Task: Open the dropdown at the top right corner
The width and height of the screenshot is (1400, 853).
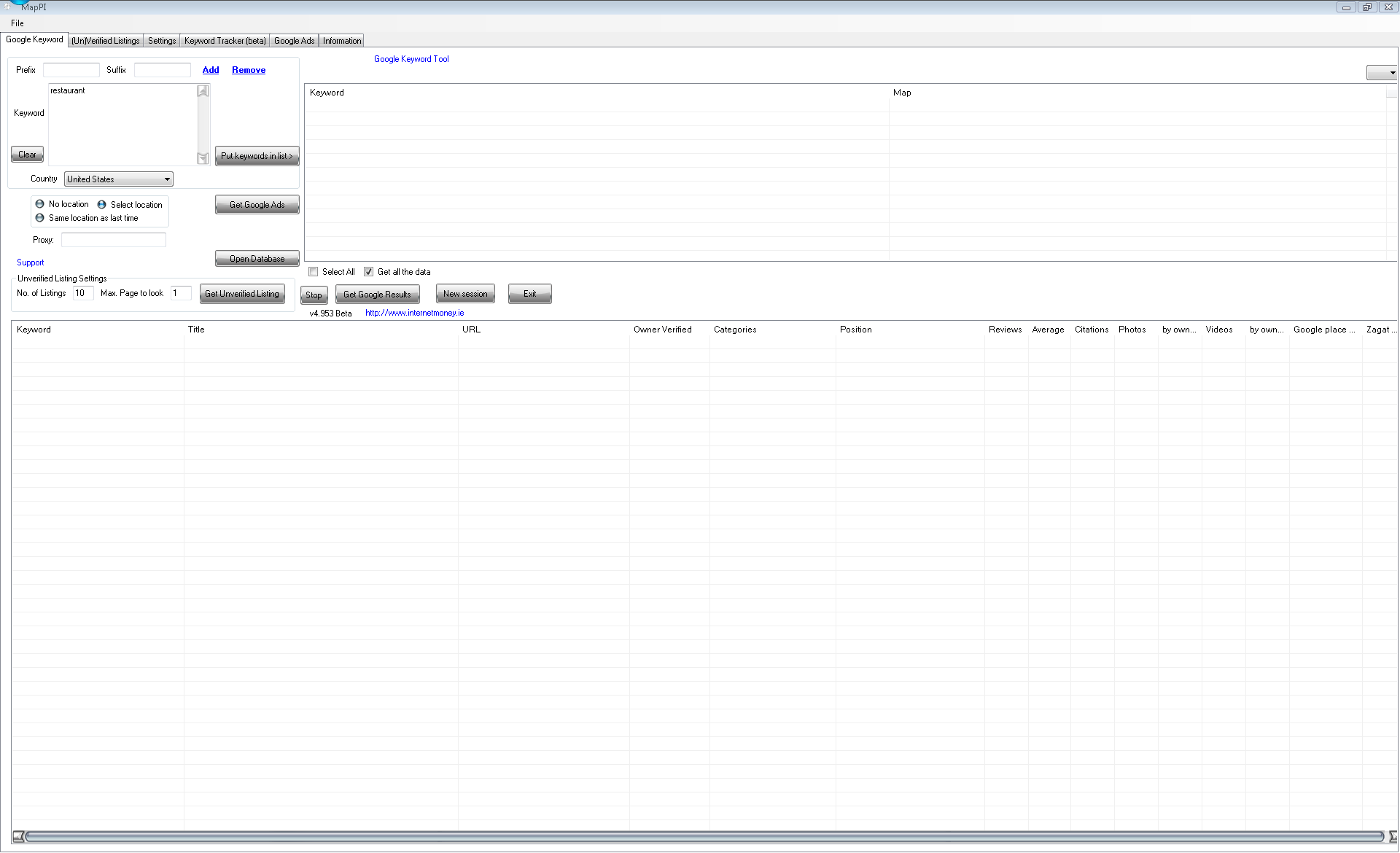Action: click(1382, 72)
